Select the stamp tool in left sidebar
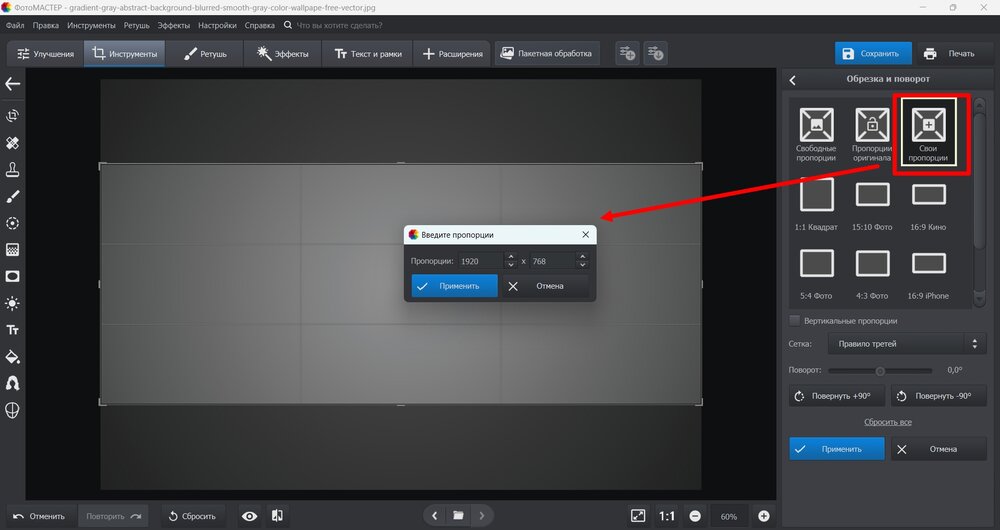1000x530 pixels. [13, 169]
